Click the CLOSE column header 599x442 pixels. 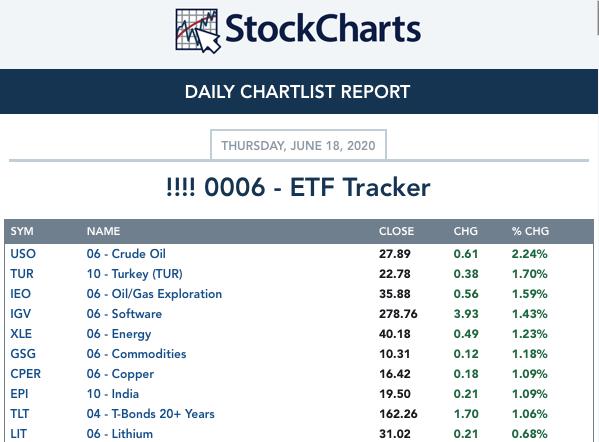396,231
